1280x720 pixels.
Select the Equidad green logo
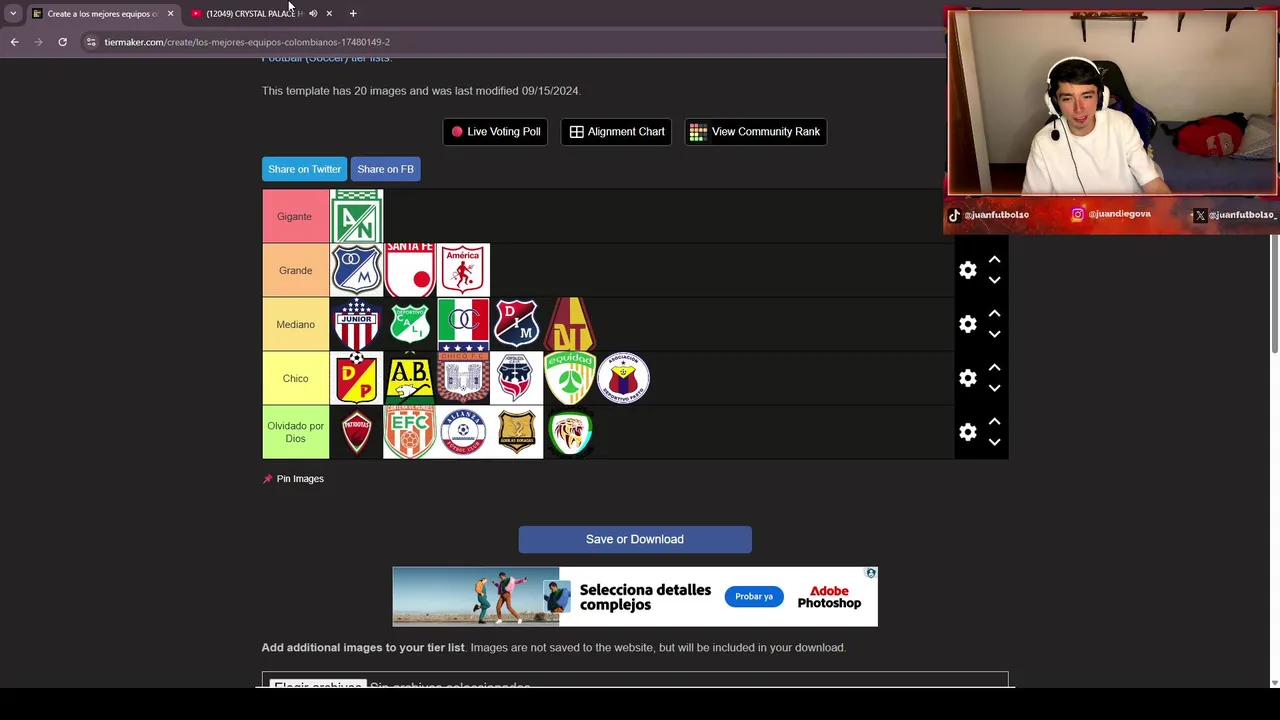click(570, 378)
